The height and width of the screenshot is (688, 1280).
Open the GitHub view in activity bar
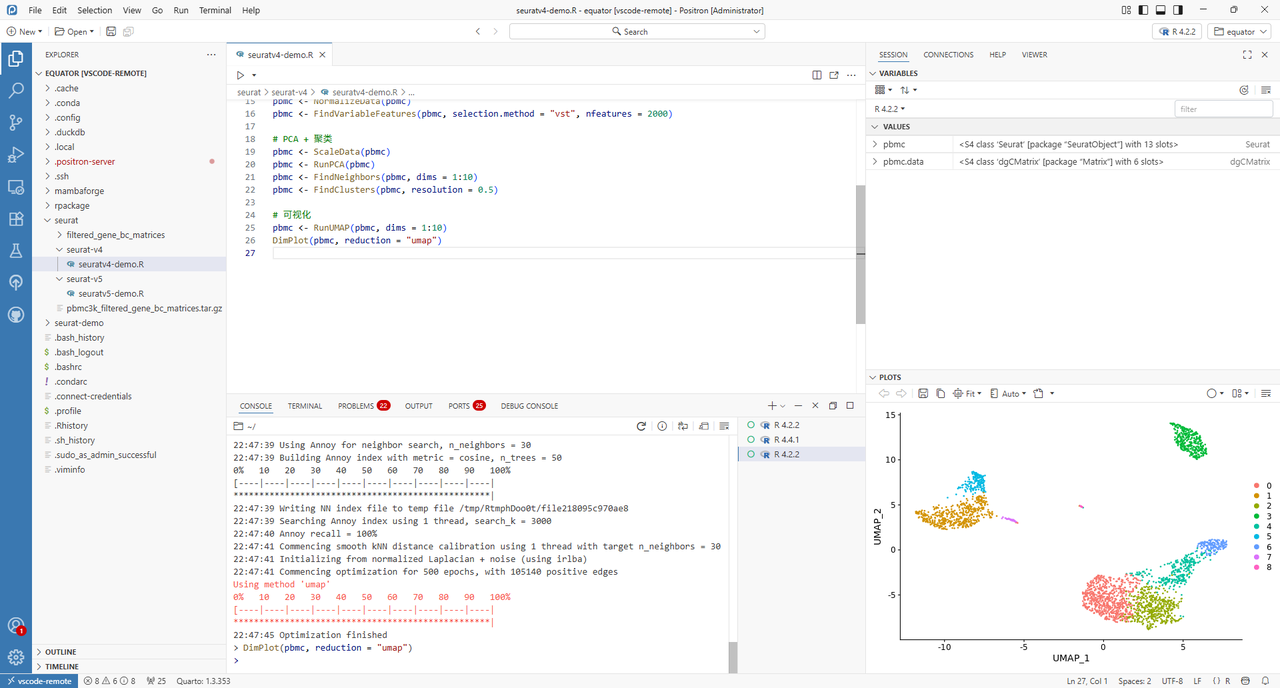(16, 314)
